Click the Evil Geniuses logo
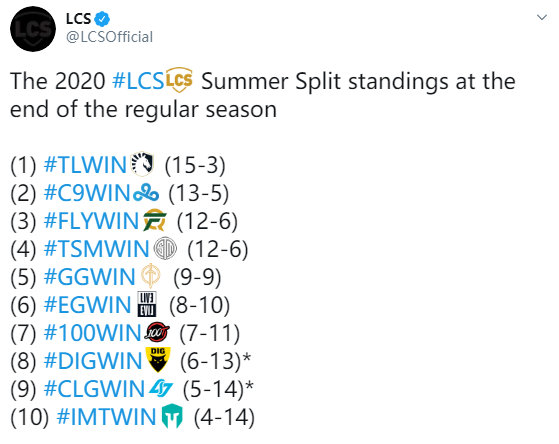The image size is (559, 444). (x=147, y=304)
